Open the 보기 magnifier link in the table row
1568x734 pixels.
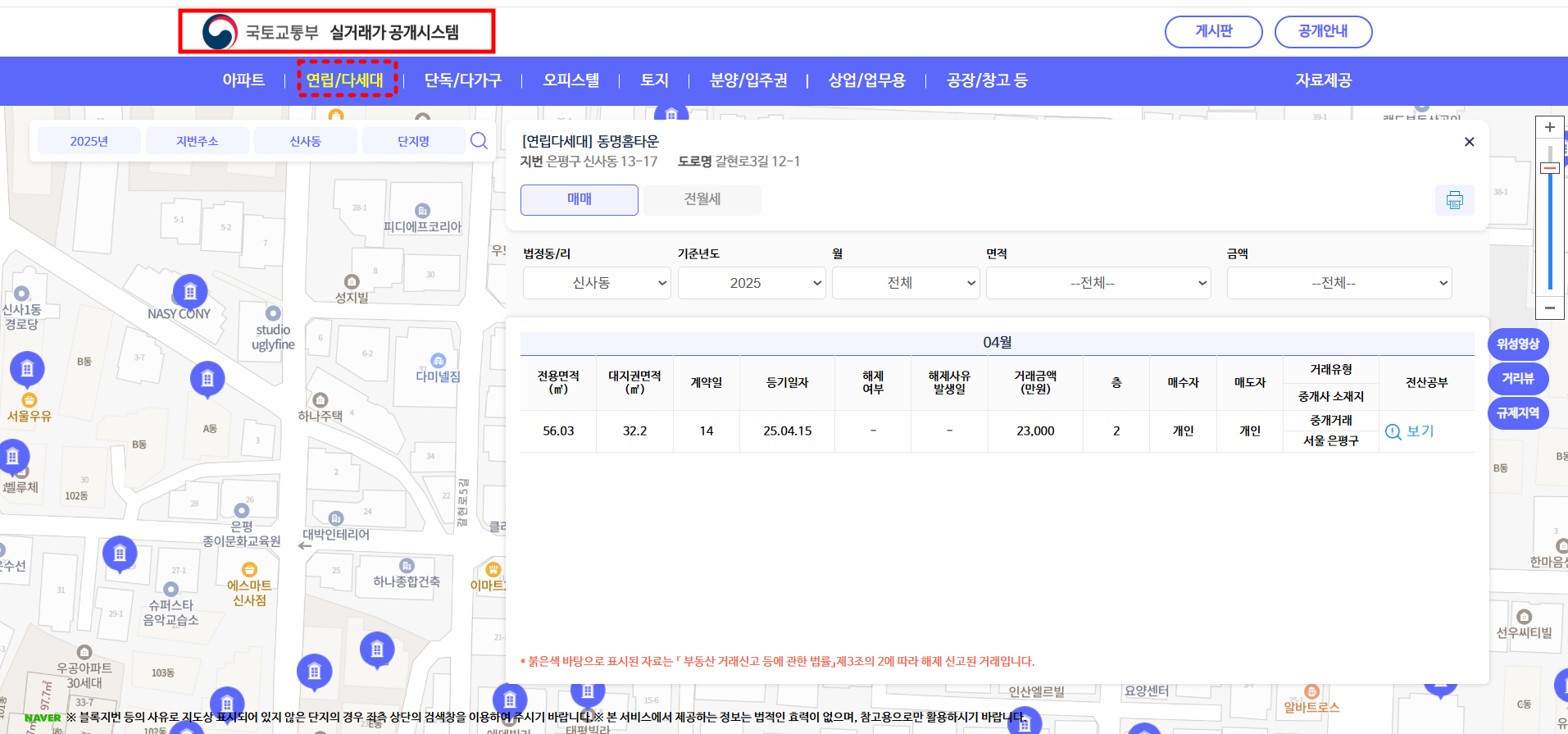[1409, 431]
